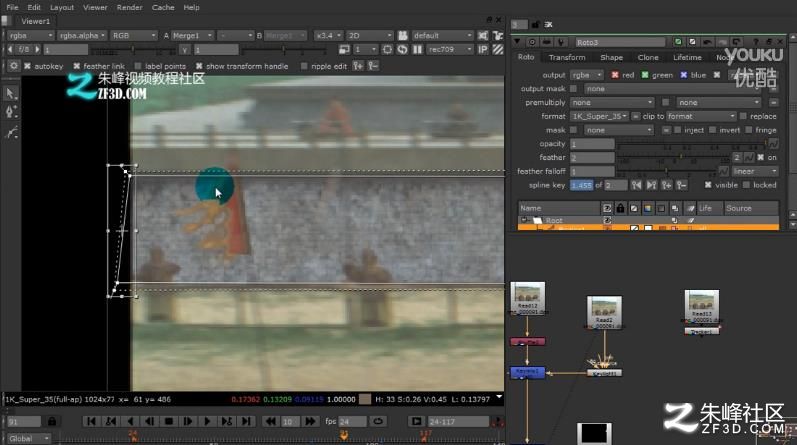Open the Global timeline range dropdown

coord(28,438)
